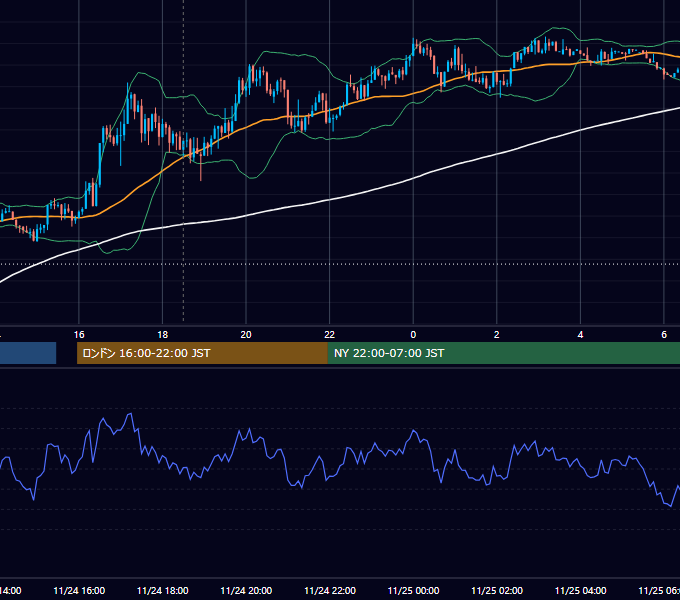
Task: Click the 6 hour label on chart axis
Action: tap(664, 335)
